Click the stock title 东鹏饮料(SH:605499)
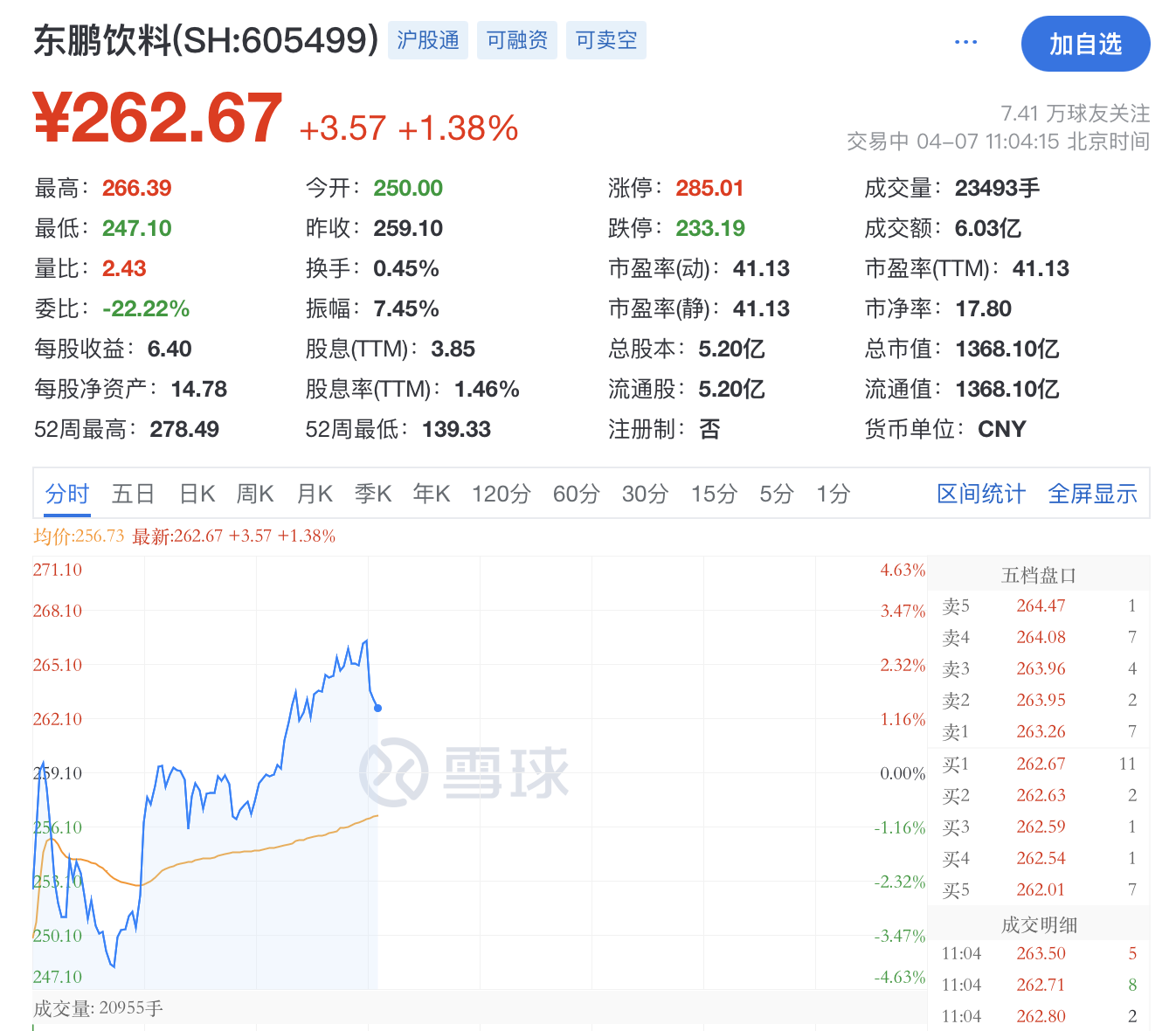The height and width of the screenshot is (1031, 1176). pos(206,40)
